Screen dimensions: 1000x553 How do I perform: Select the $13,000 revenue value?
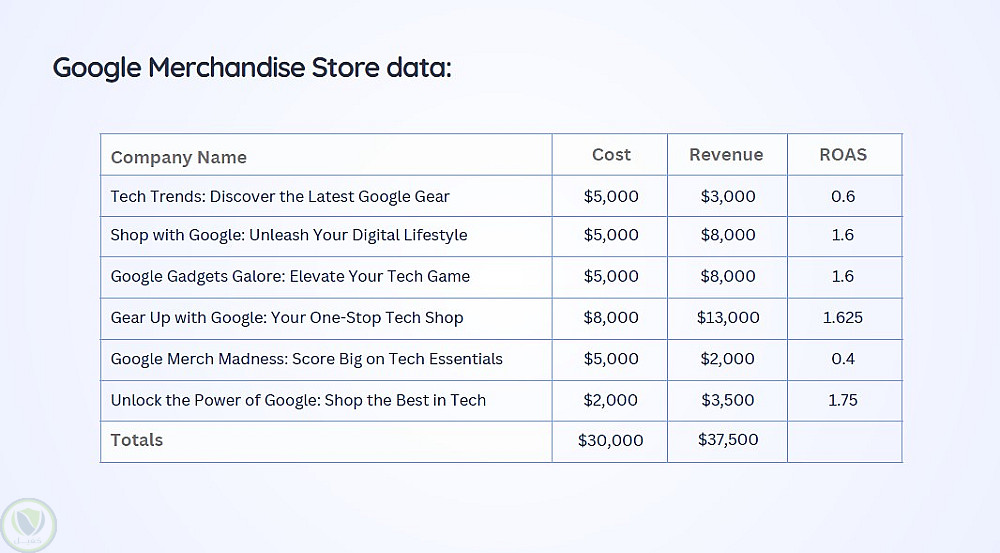[728, 318]
